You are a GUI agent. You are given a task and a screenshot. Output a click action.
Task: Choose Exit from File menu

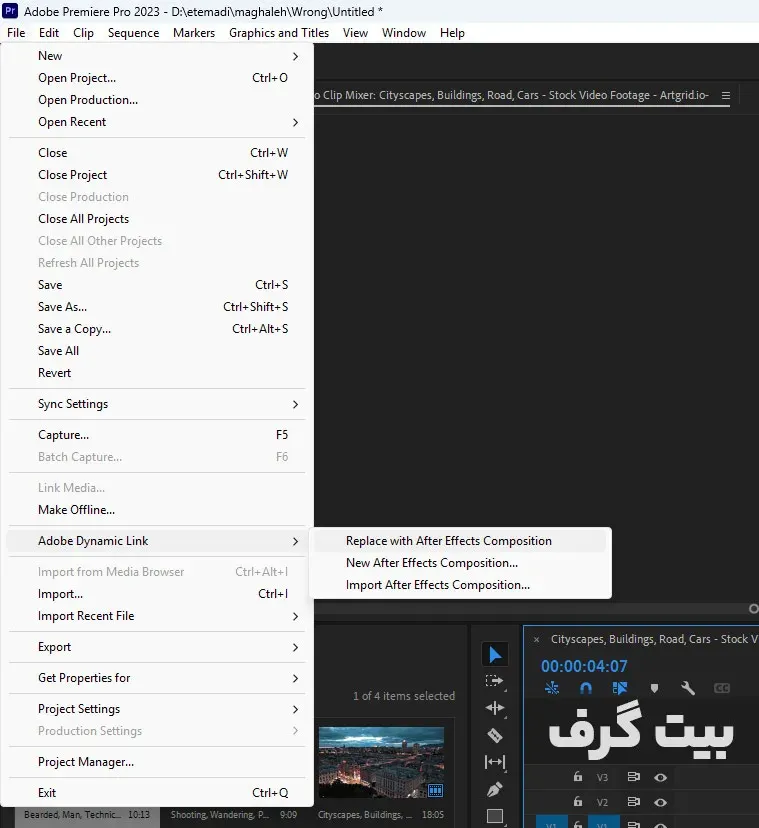(x=157, y=793)
